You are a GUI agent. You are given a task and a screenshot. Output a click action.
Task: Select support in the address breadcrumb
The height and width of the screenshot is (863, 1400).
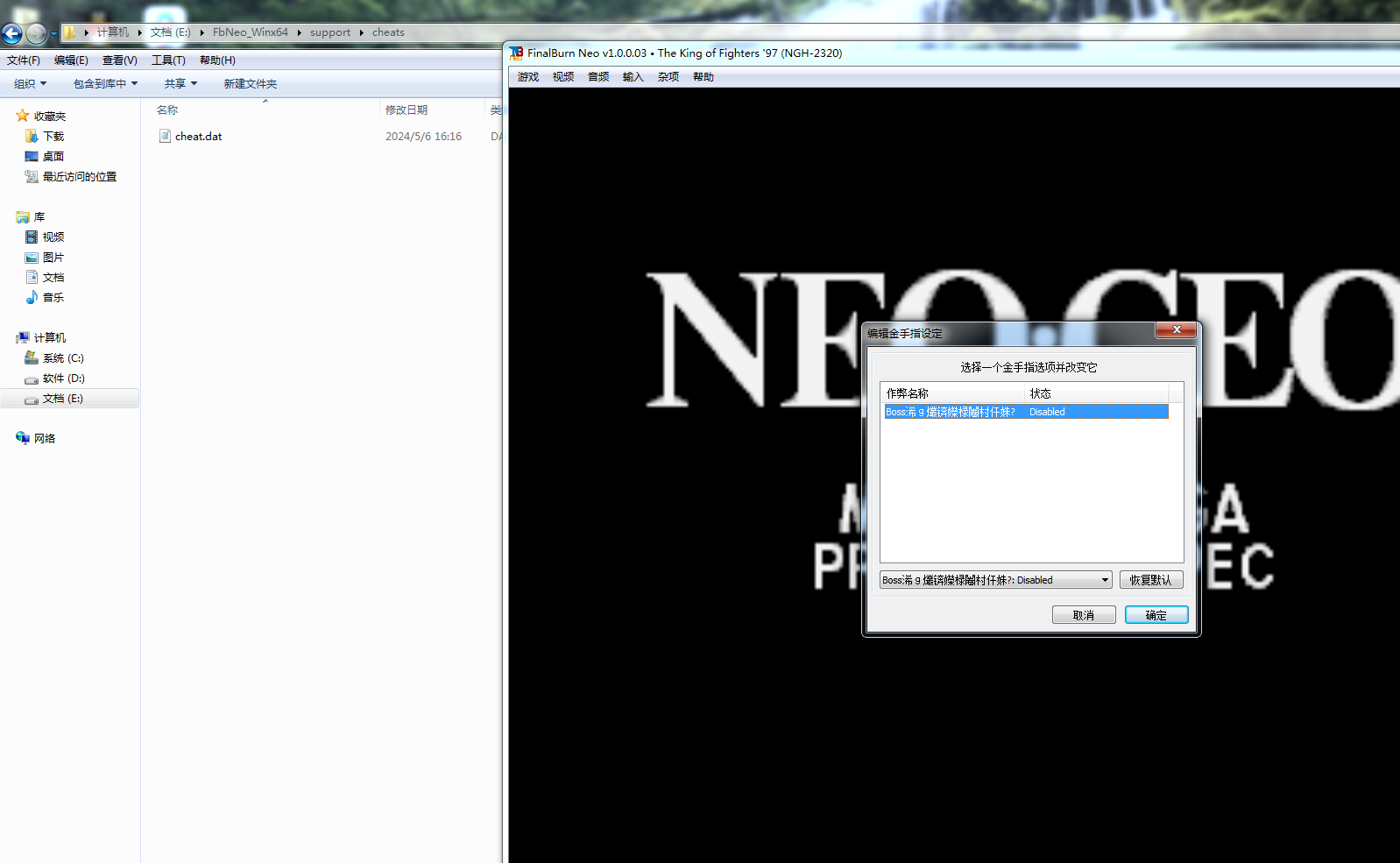(x=330, y=32)
